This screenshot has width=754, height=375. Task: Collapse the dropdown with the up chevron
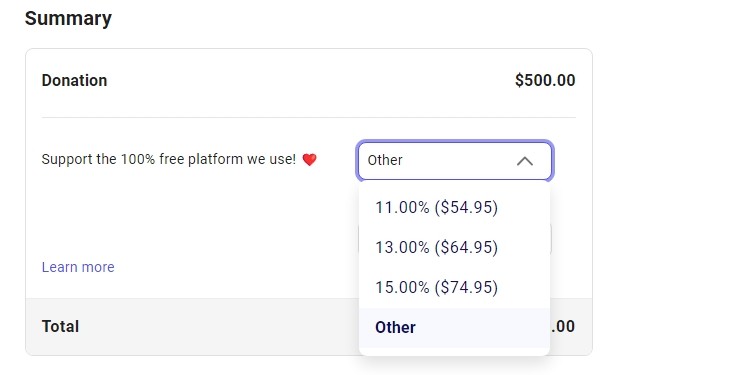(x=525, y=161)
